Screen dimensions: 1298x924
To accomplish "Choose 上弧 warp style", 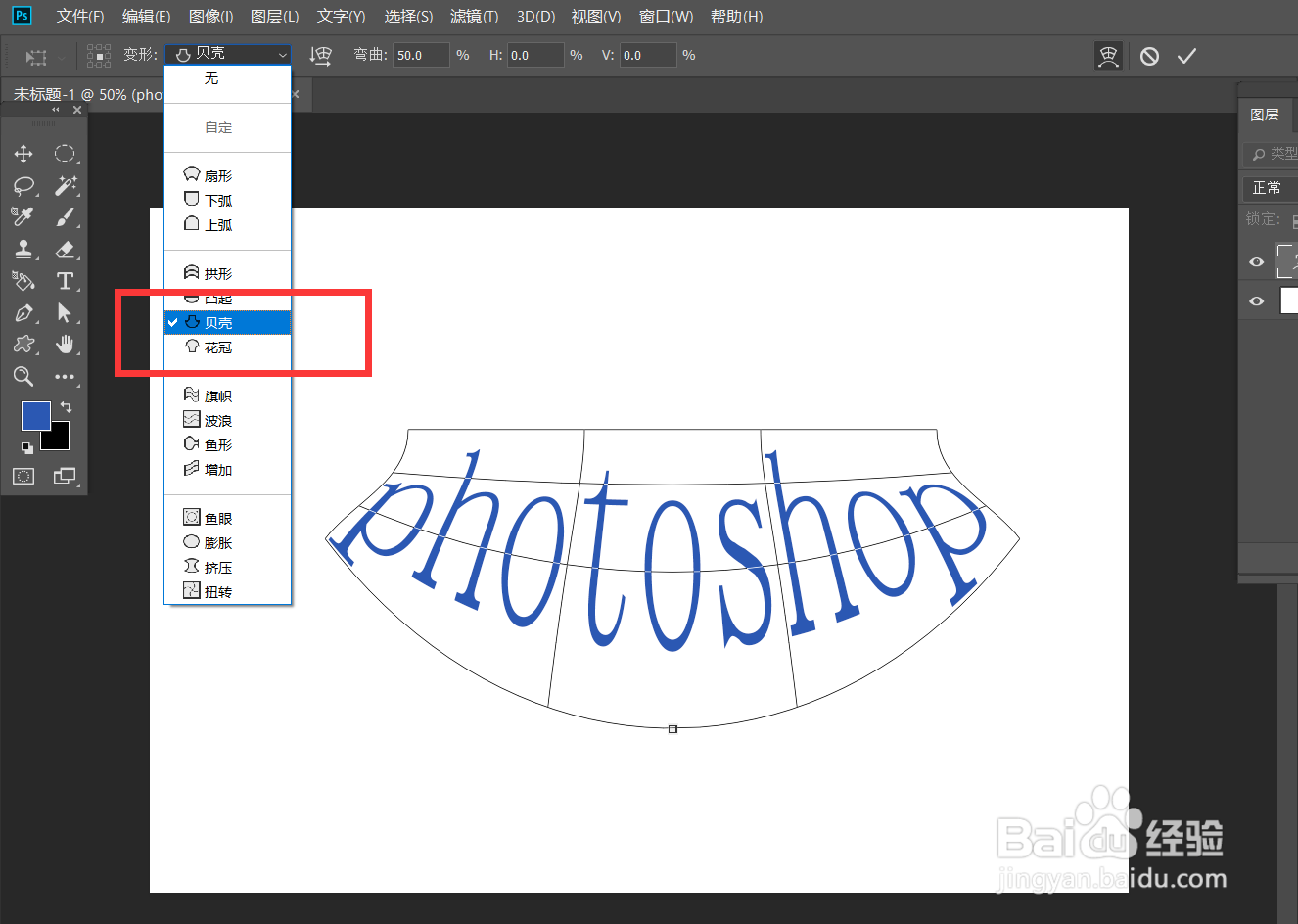I will (x=228, y=225).
